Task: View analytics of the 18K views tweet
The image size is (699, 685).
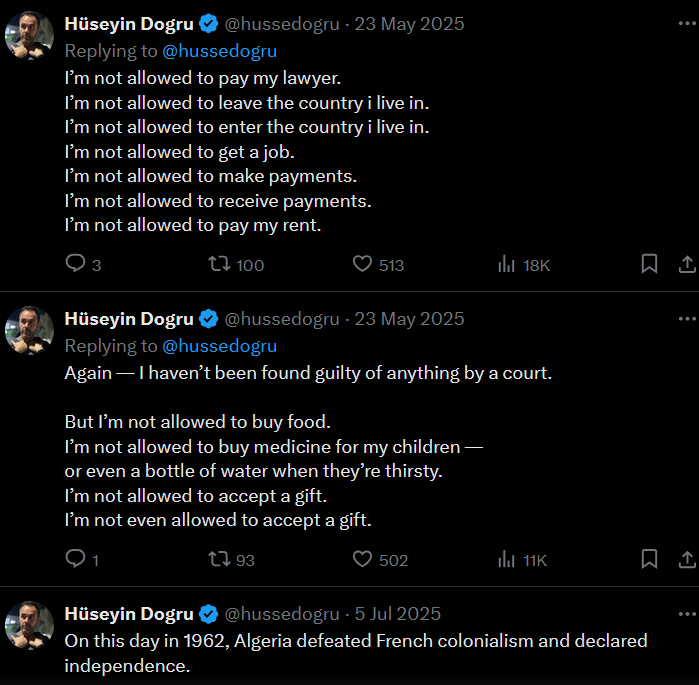Action: pos(507,264)
